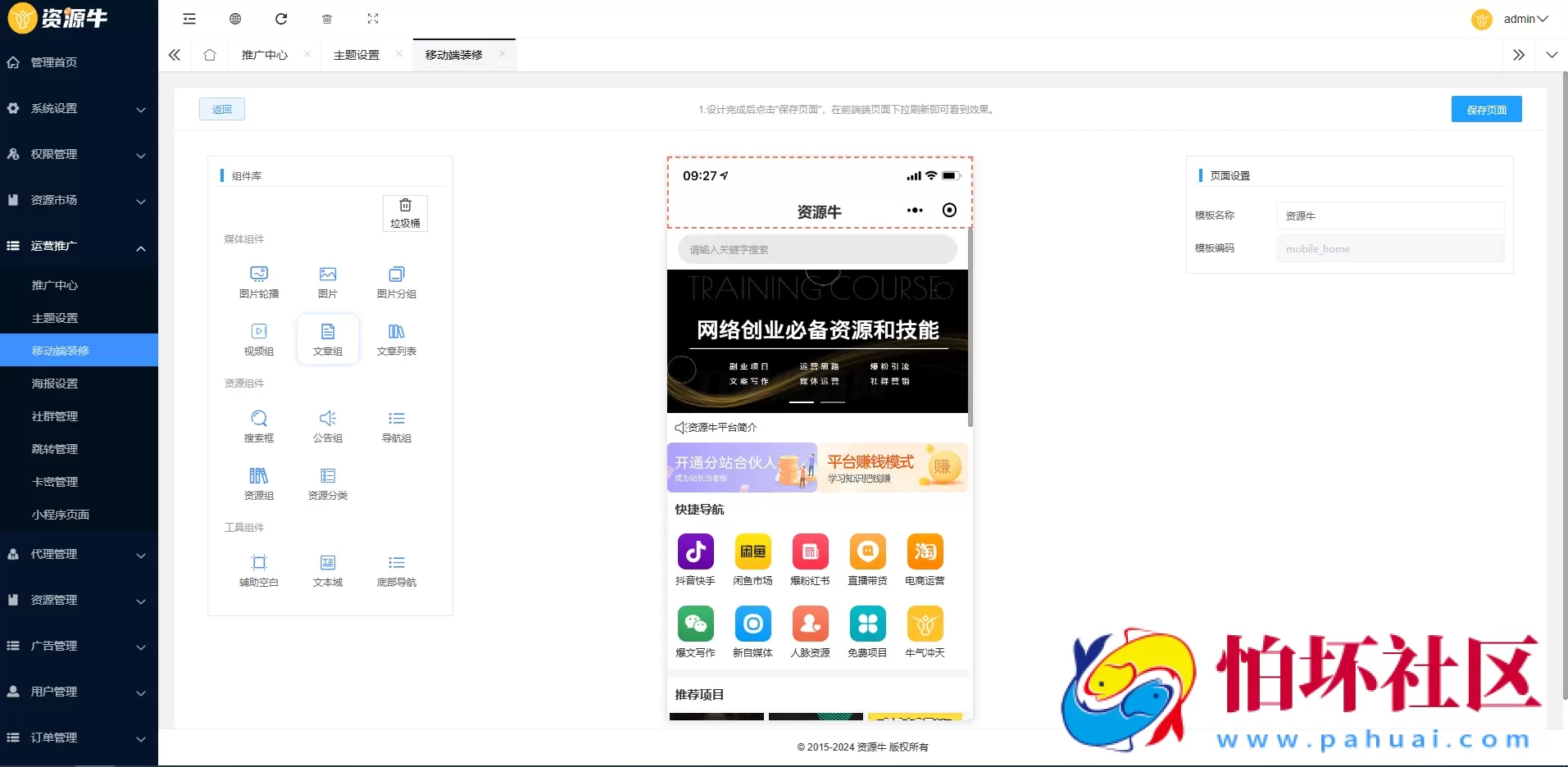The image size is (1568, 767).
Task: Select the 搜索框 (search box) component
Action: click(258, 425)
